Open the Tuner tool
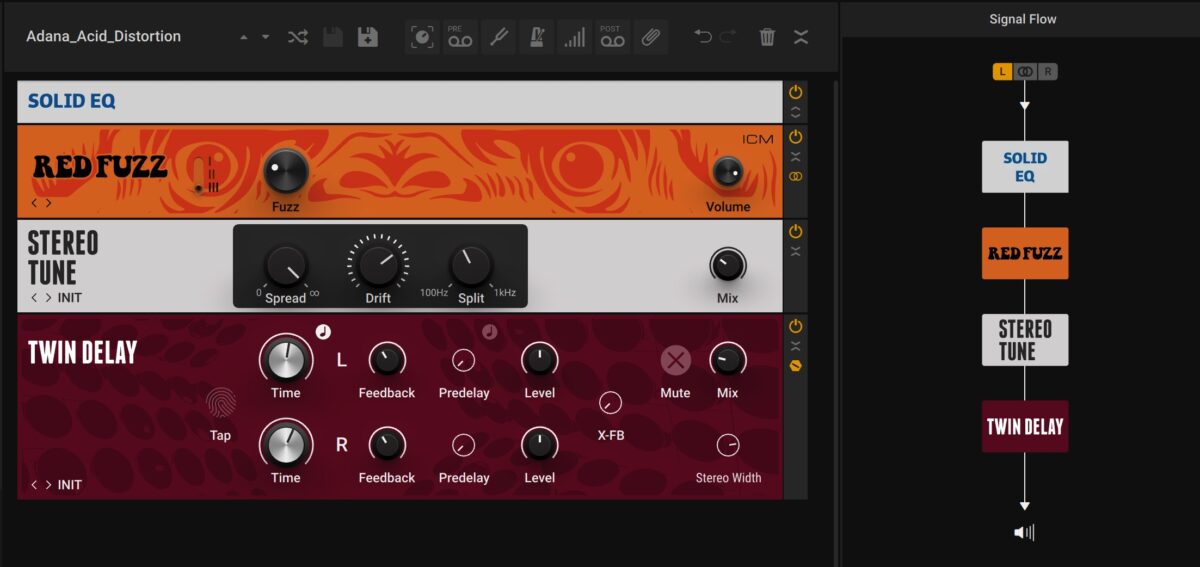This screenshot has height=567, width=1200. 498,38
